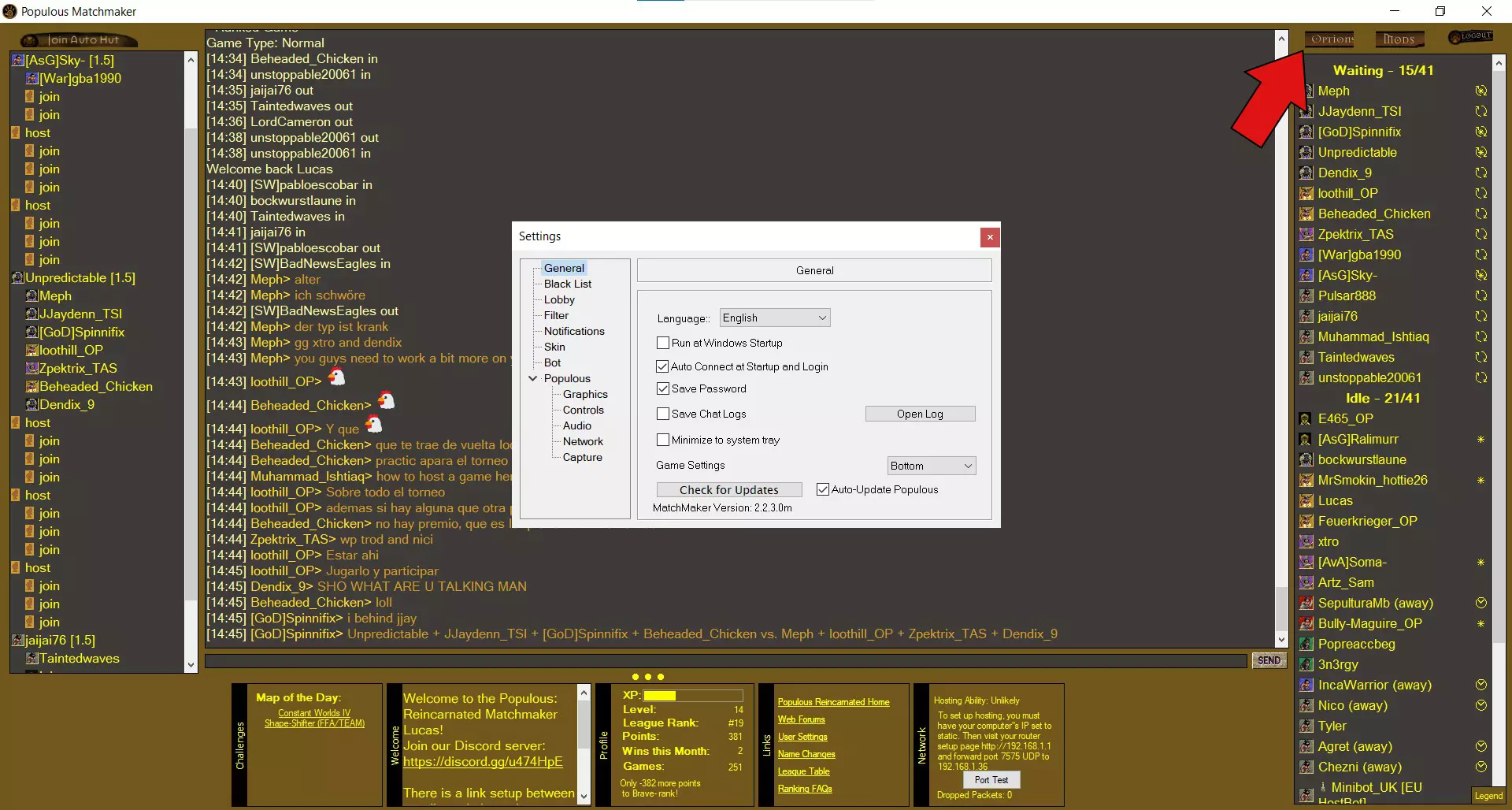This screenshot has height=810, width=1512.
Task: Collapse the Populous node in Settings tree
Action: click(533, 378)
